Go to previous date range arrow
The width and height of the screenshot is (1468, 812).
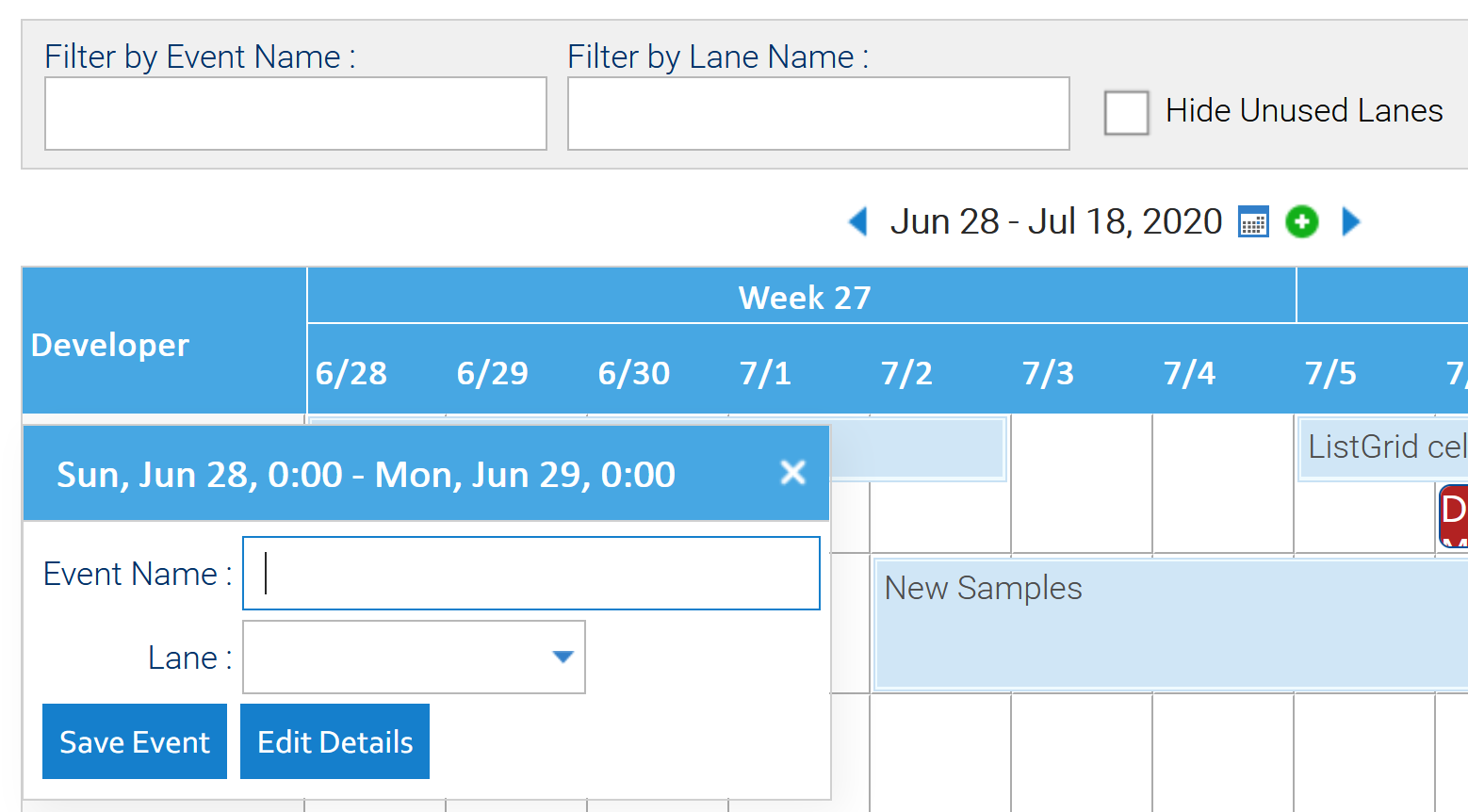tap(858, 221)
